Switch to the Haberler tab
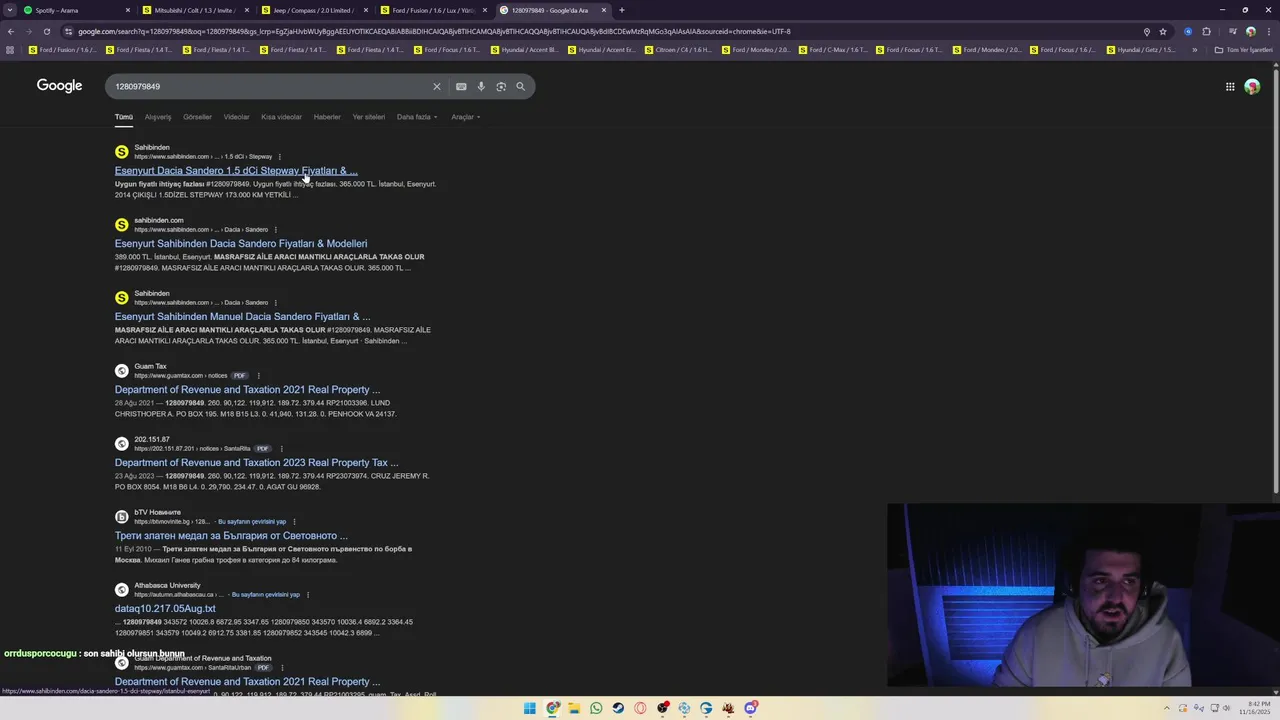 (327, 117)
